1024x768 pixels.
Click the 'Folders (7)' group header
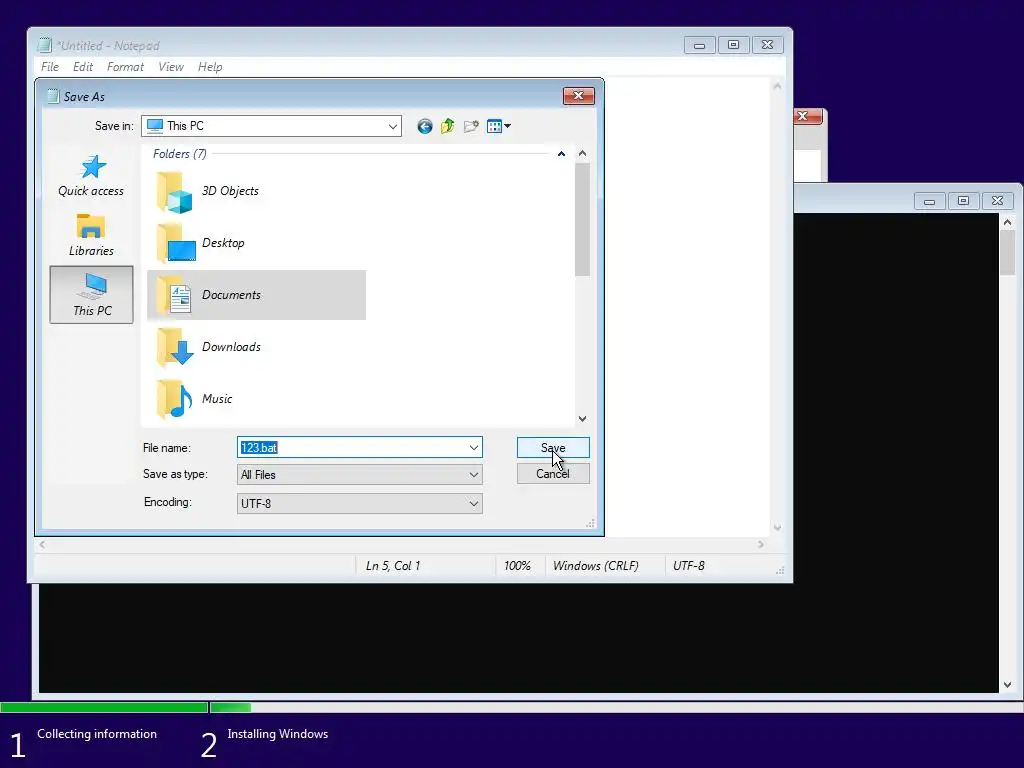(x=180, y=153)
